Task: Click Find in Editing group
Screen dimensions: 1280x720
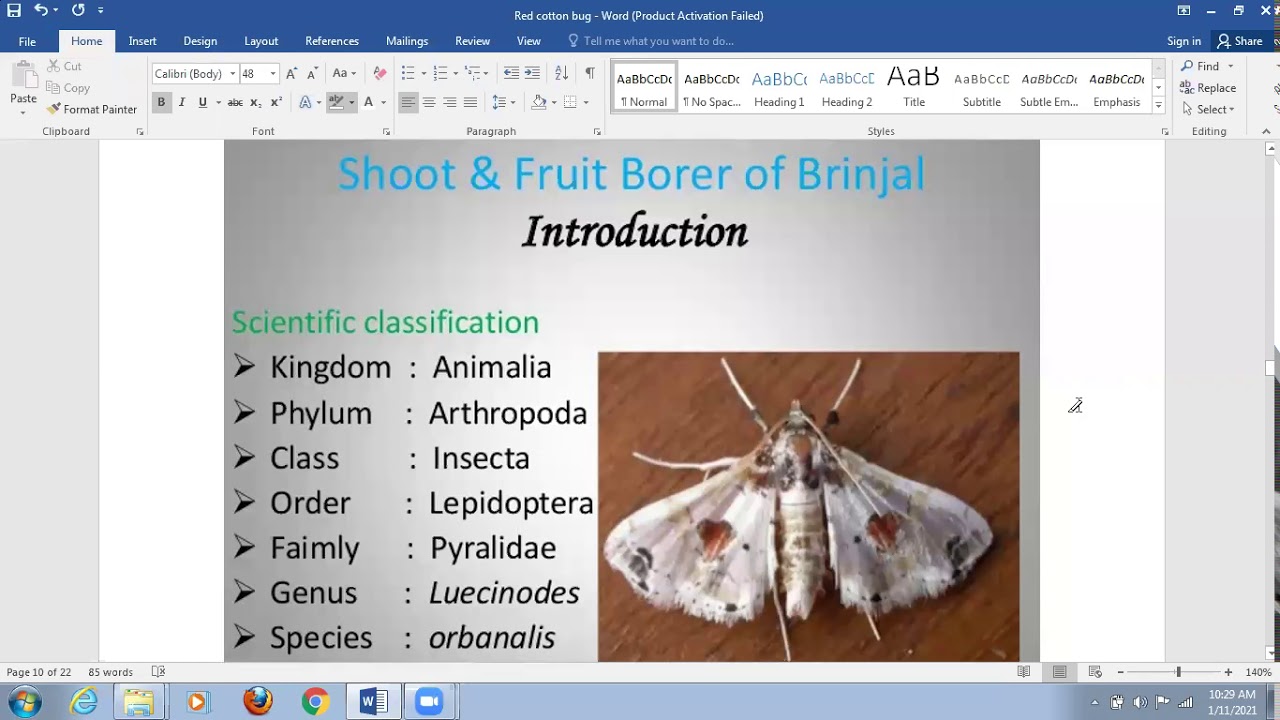Action: click(x=1208, y=66)
